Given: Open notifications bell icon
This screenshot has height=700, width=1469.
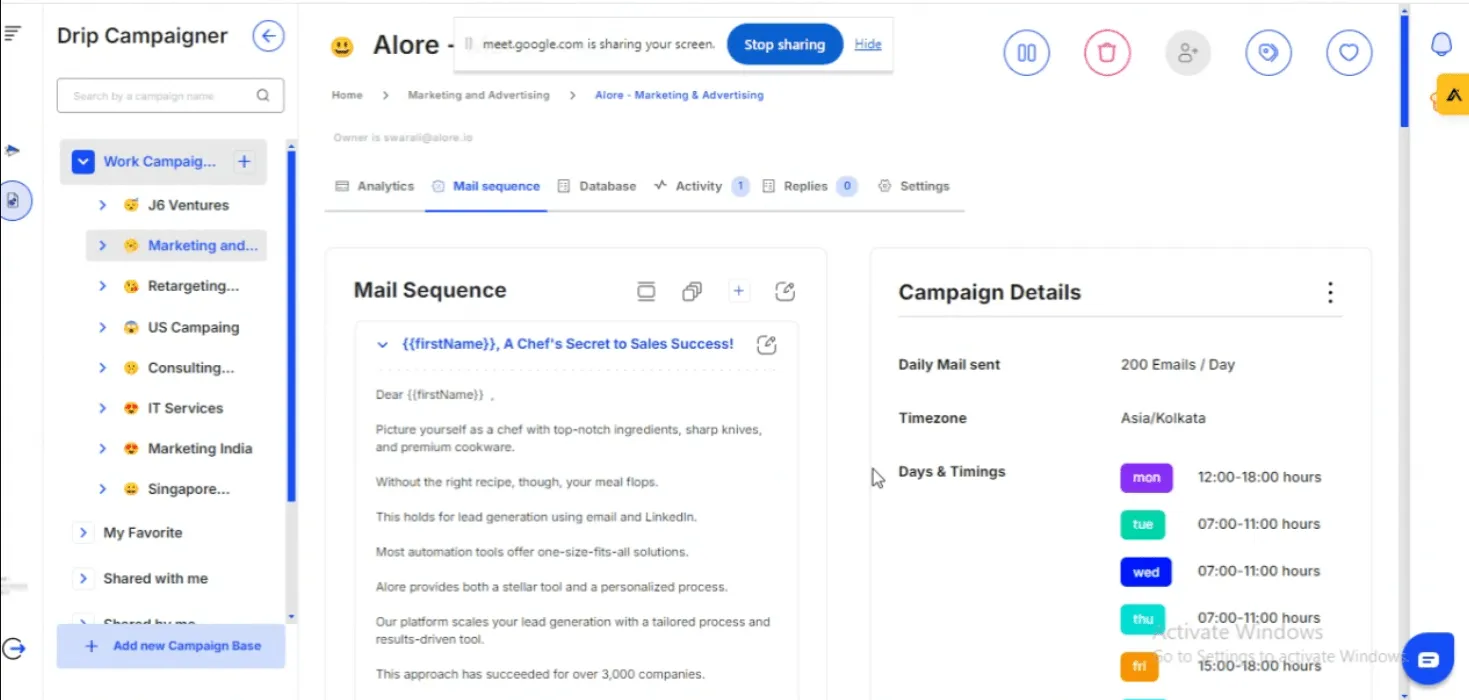Looking at the screenshot, I should (x=1441, y=44).
